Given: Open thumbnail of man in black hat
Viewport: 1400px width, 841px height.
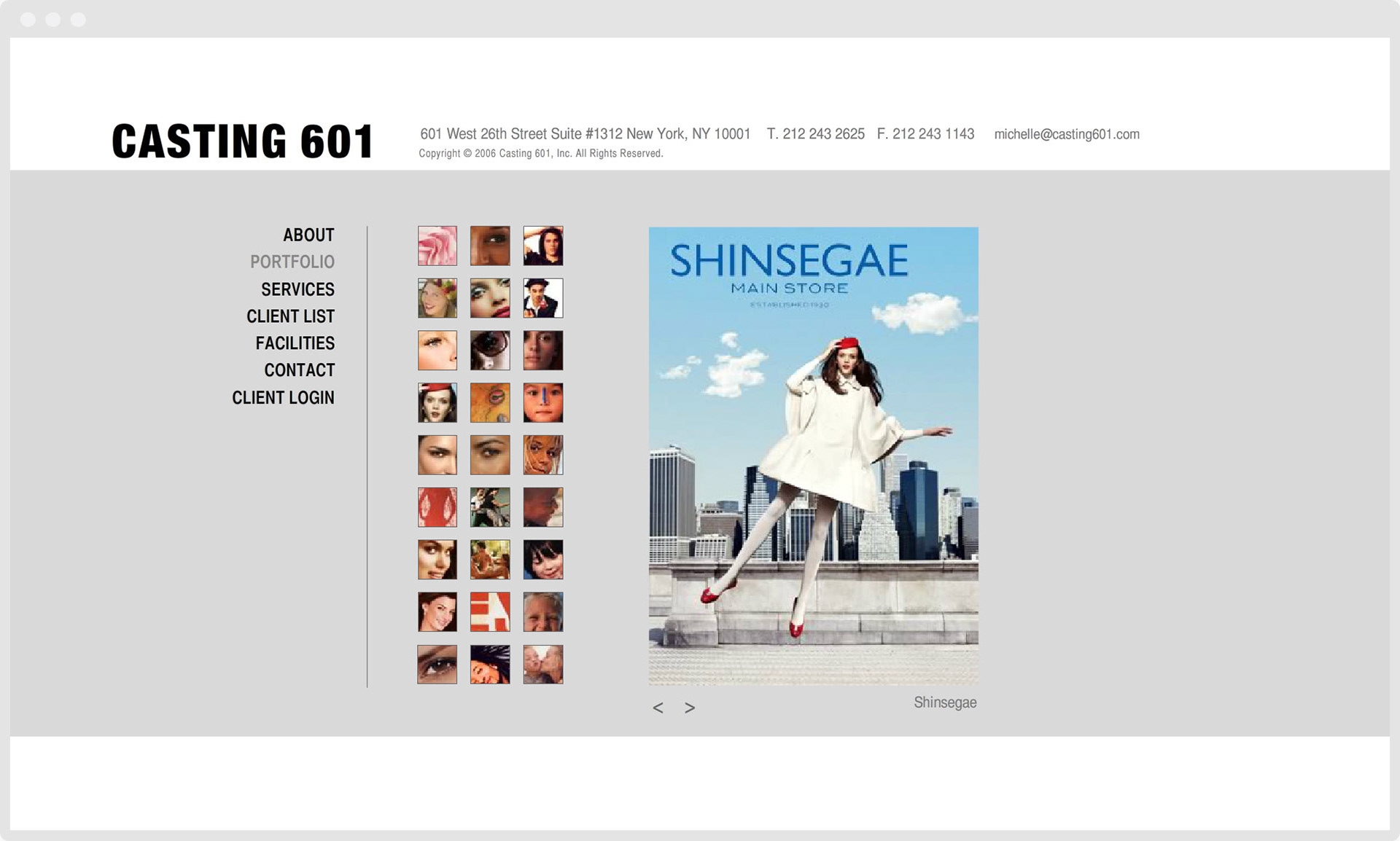Looking at the screenshot, I should click(x=543, y=298).
